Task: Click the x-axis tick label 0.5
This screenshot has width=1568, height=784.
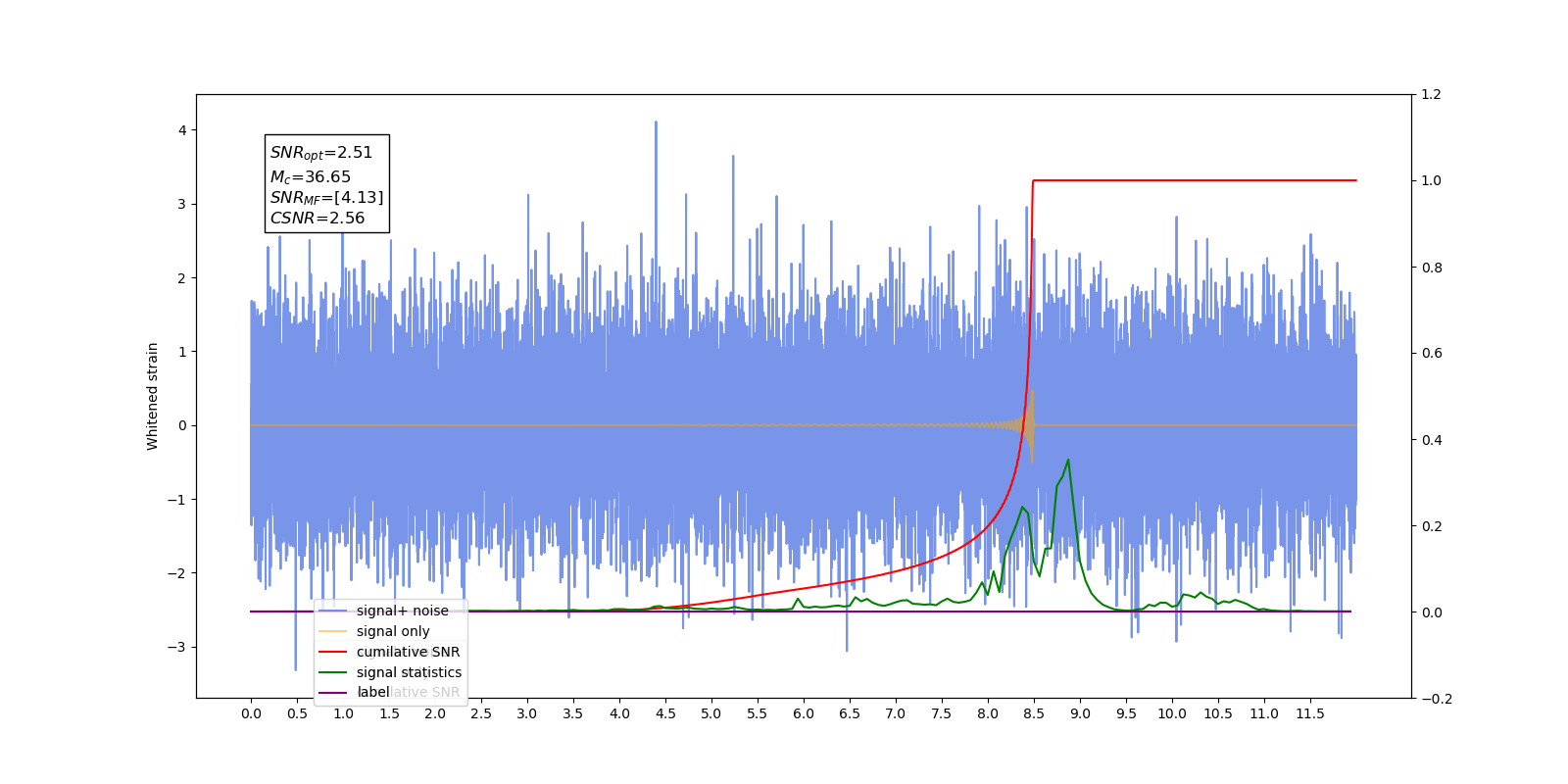Action: tap(297, 713)
